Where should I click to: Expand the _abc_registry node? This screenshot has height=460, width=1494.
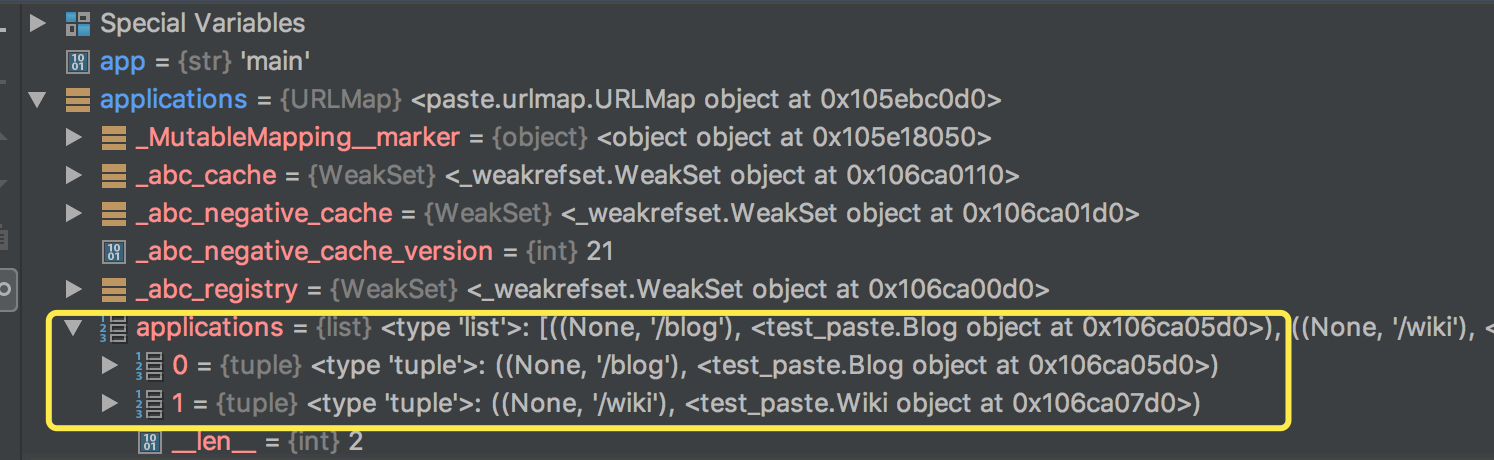coord(73,290)
